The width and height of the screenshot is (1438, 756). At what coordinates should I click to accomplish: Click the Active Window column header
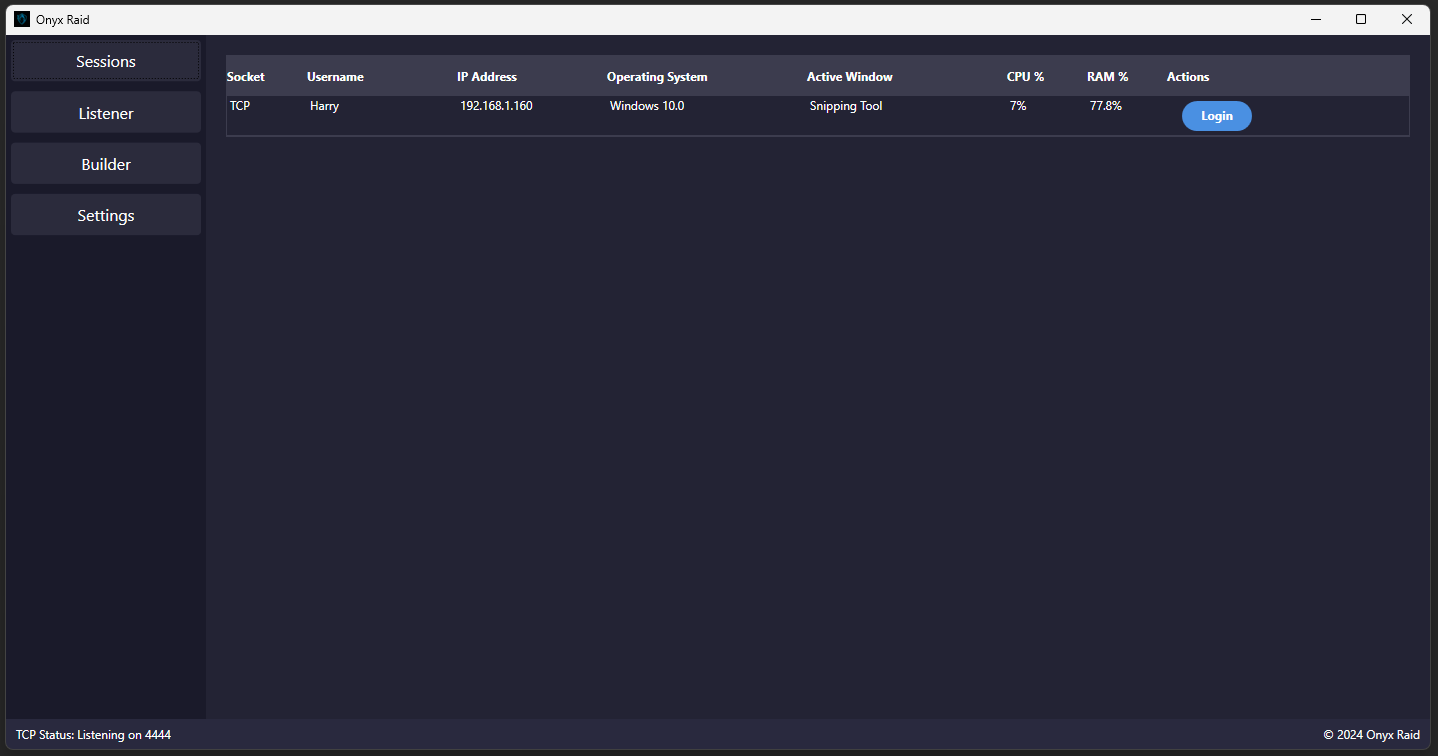click(x=849, y=76)
